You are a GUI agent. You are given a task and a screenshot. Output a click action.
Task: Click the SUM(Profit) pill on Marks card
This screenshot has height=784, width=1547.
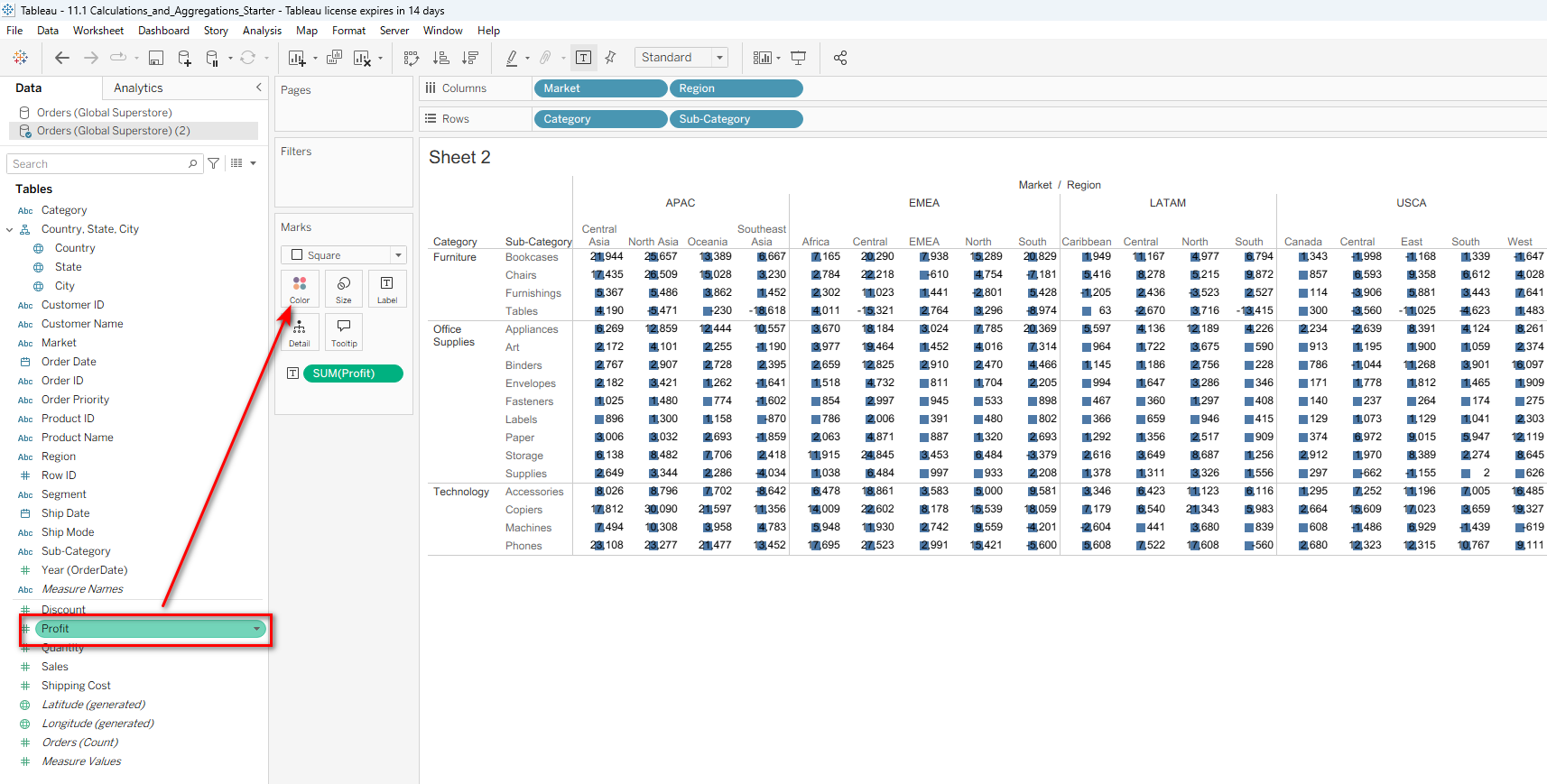point(353,374)
